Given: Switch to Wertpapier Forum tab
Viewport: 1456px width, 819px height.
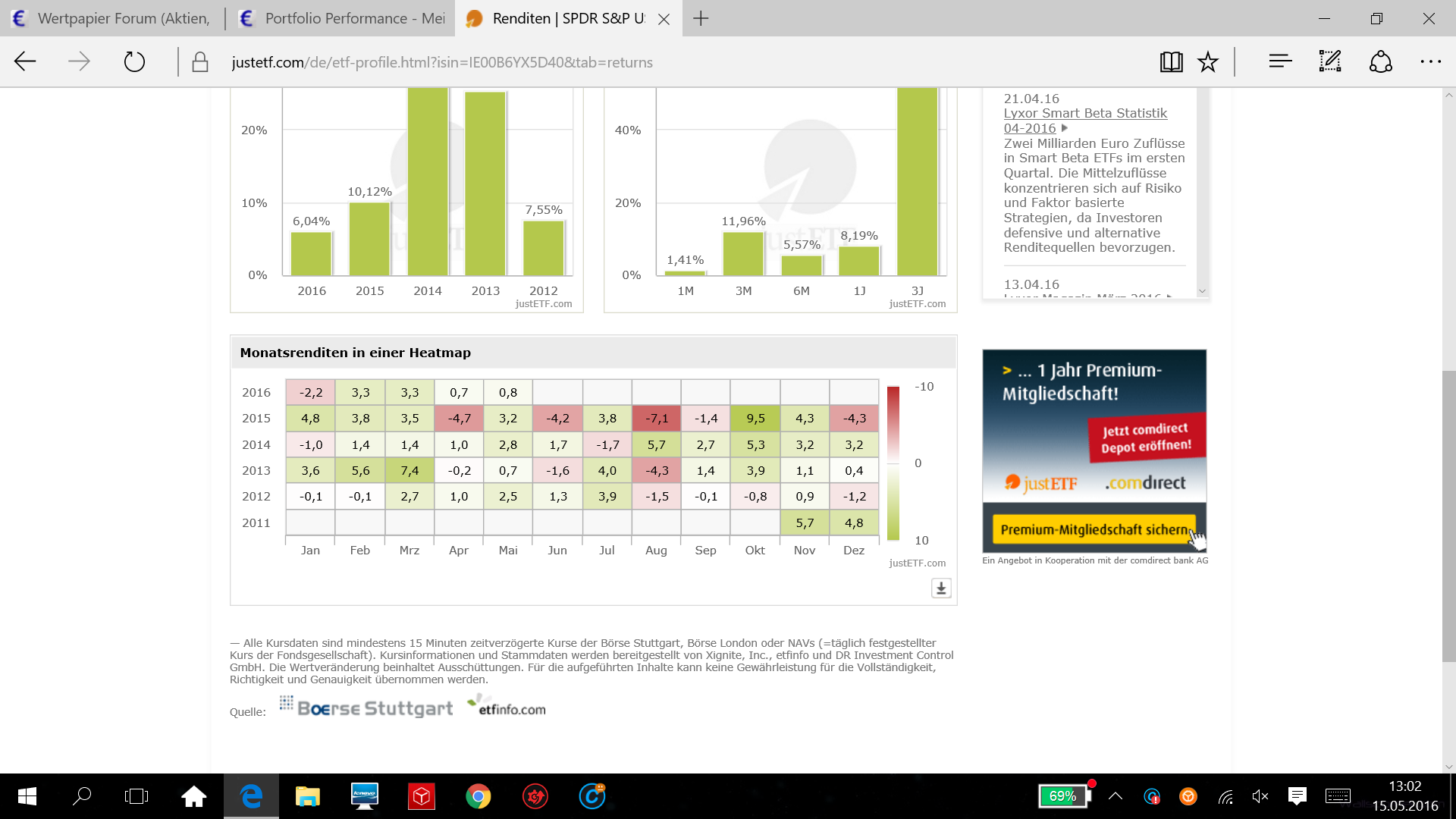Looking at the screenshot, I should tap(114, 18).
